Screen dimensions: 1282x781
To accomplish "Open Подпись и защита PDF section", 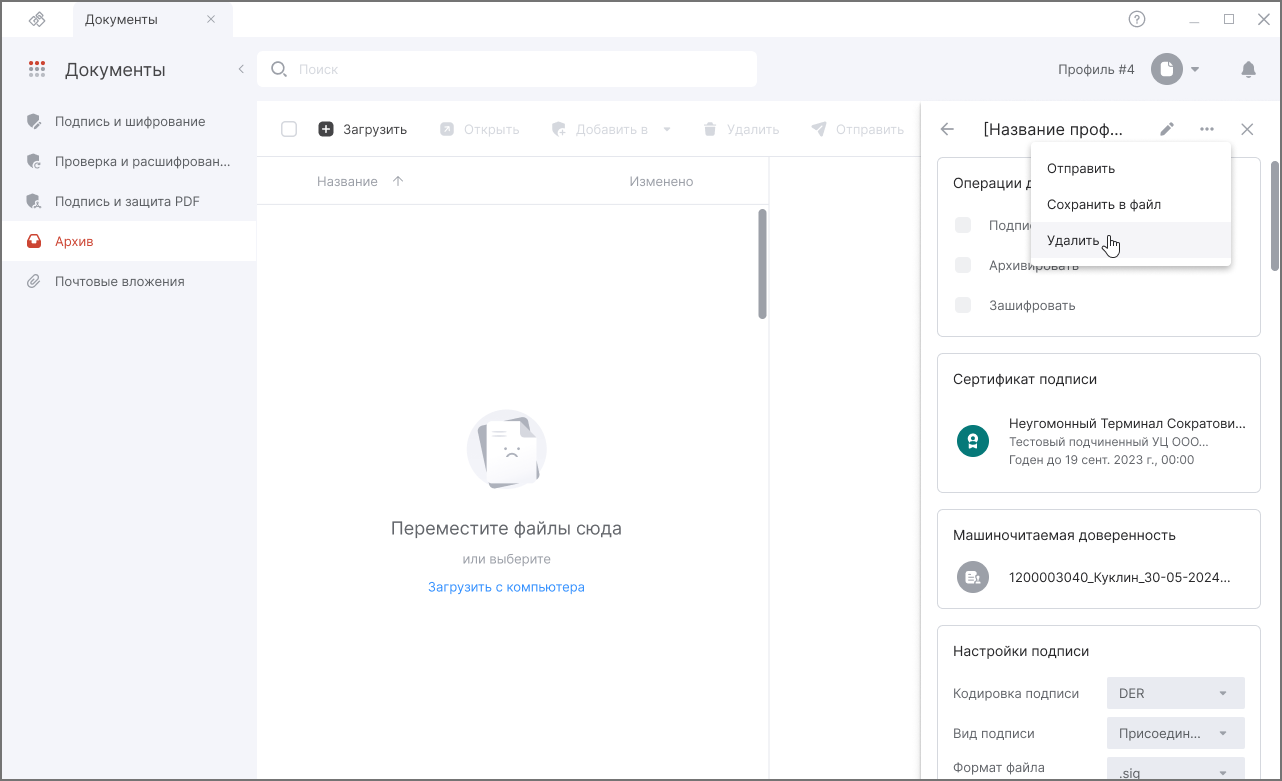I will pyautogui.click(x=129, y=201).
